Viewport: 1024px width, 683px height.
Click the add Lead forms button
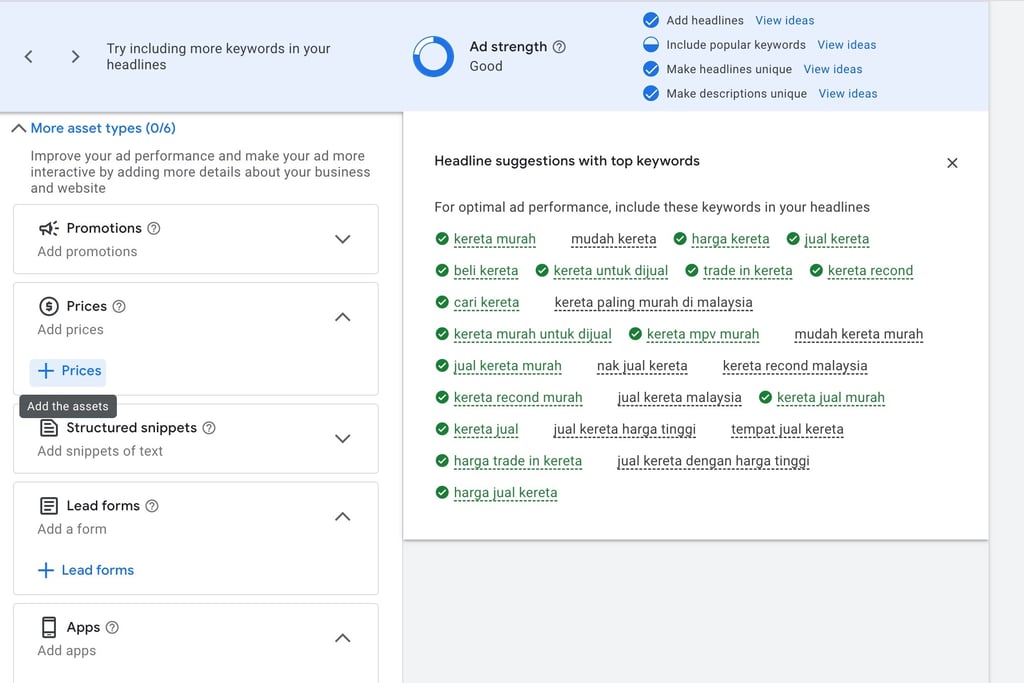tap(86, 570)
